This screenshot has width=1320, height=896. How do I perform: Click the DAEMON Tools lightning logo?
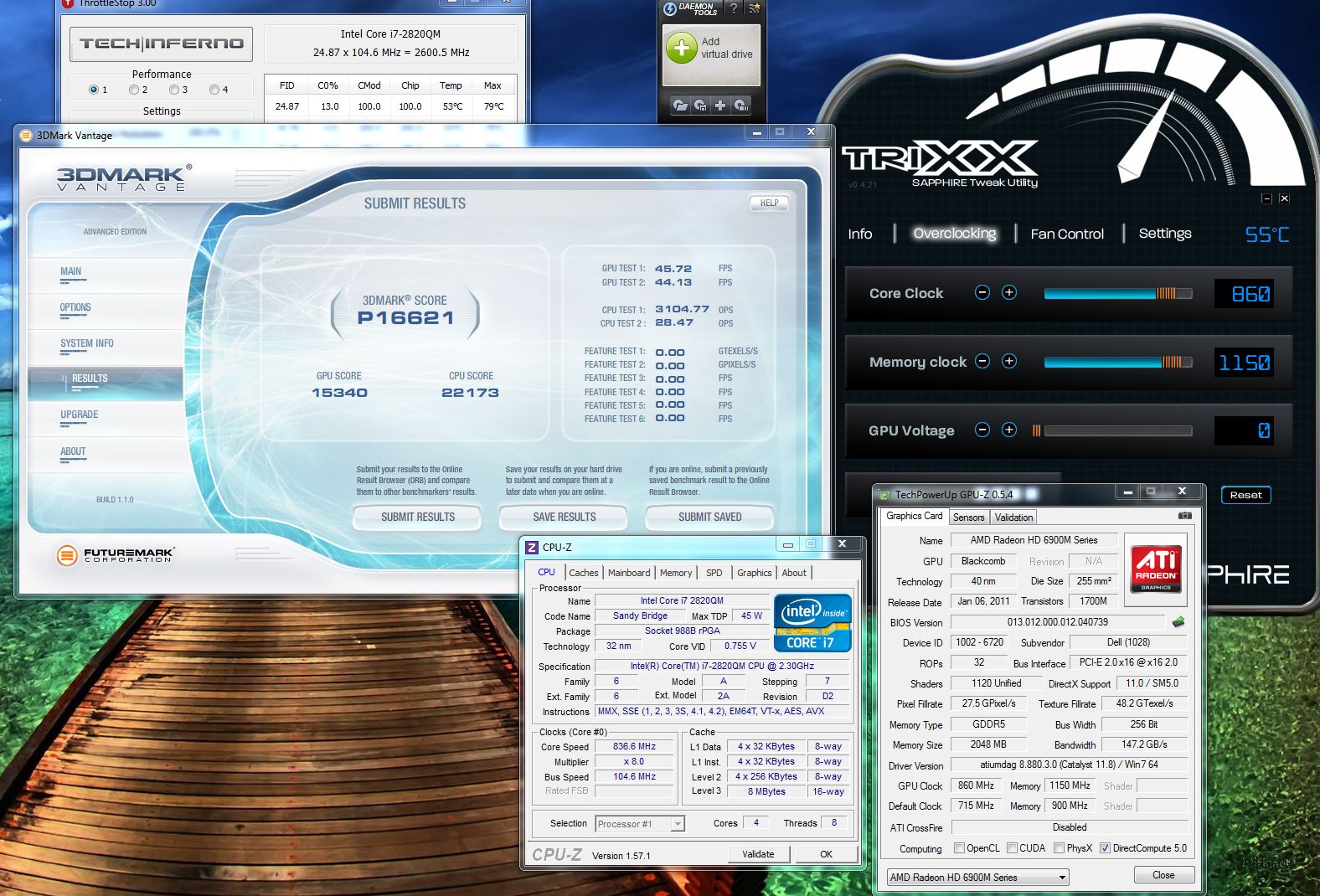click(x=670, y=9)
